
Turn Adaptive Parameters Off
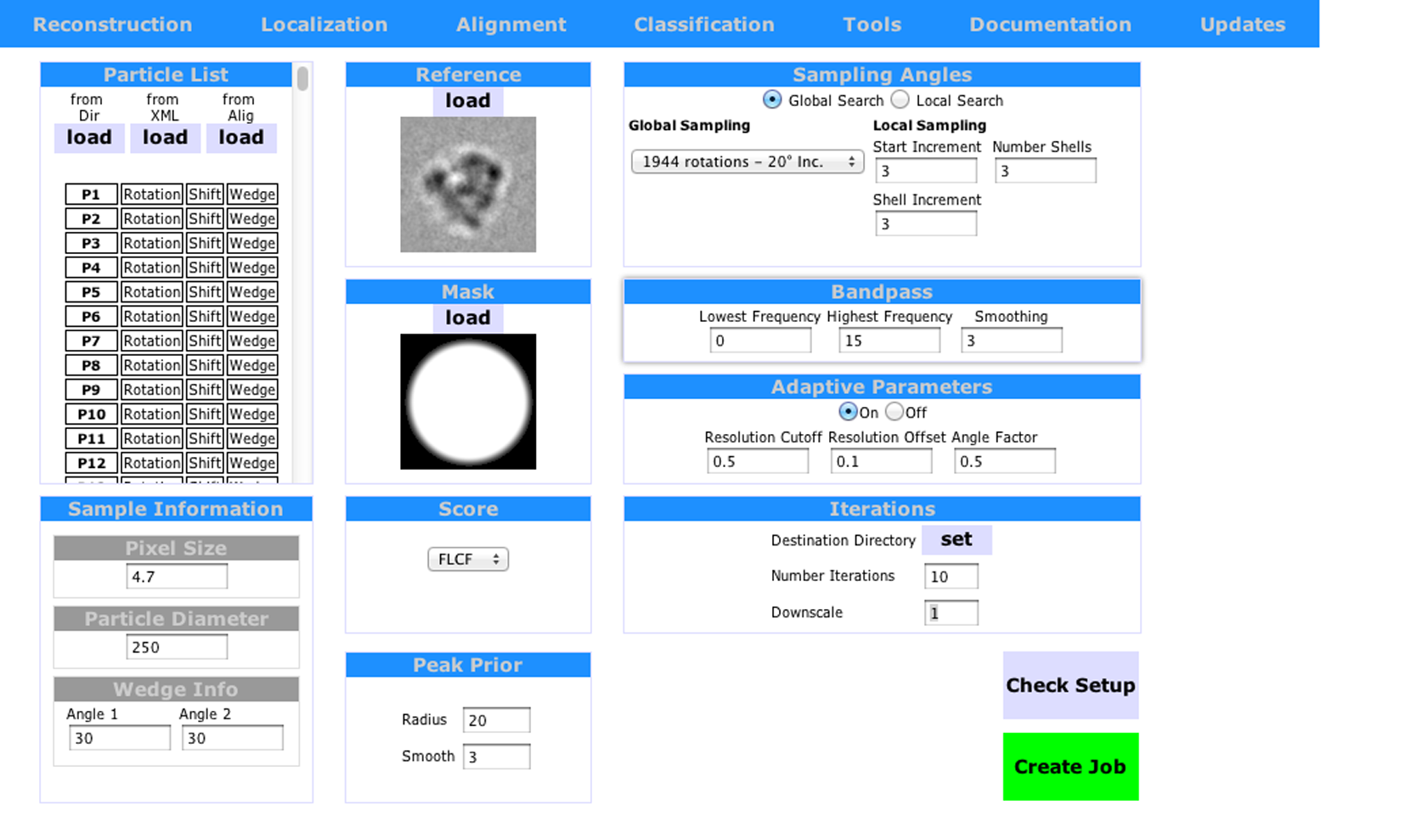[x=894, y=411]
